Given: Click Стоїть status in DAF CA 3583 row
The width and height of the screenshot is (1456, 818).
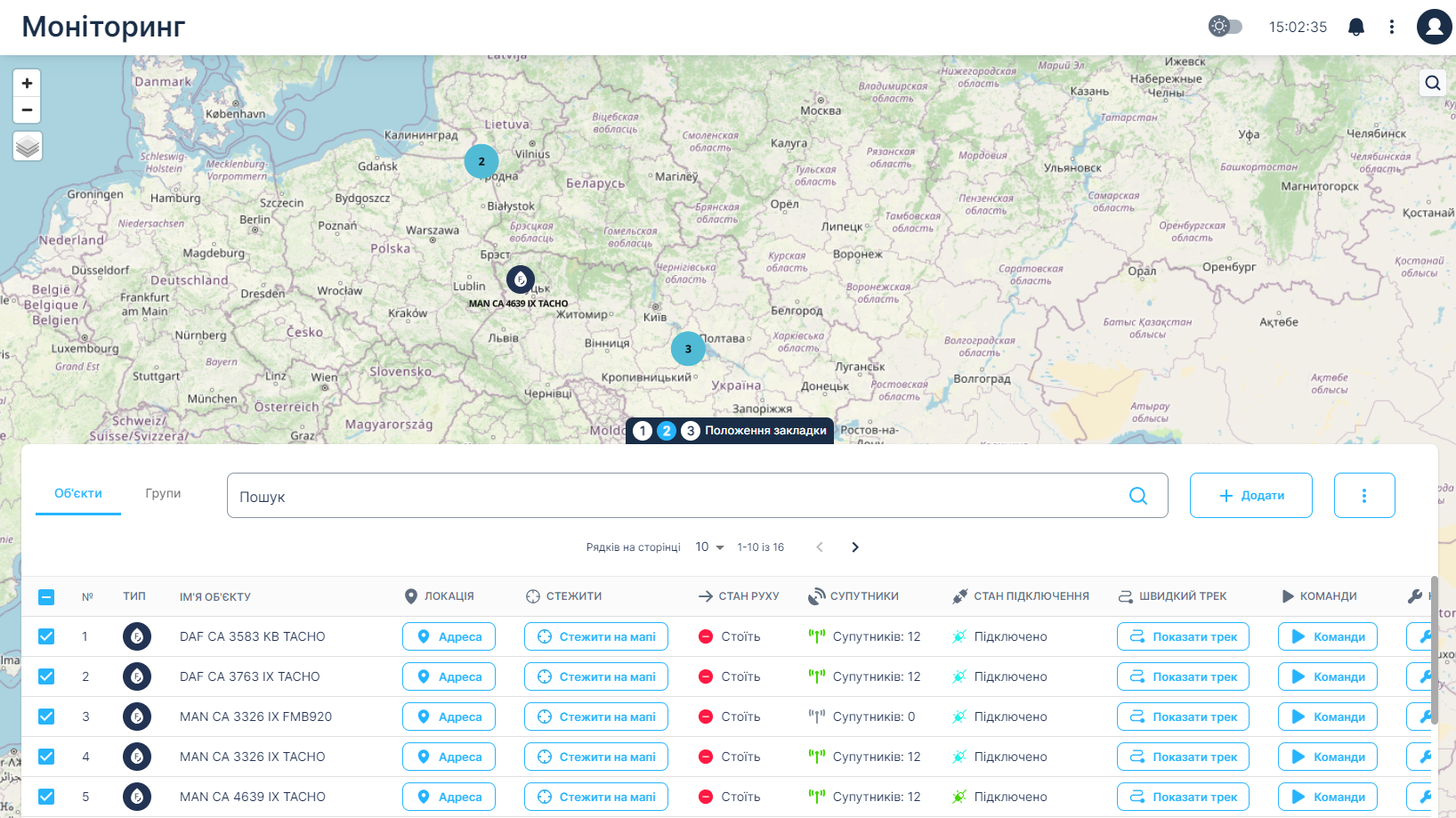Looking at the screenshot, I should click(x=740, y=636).
